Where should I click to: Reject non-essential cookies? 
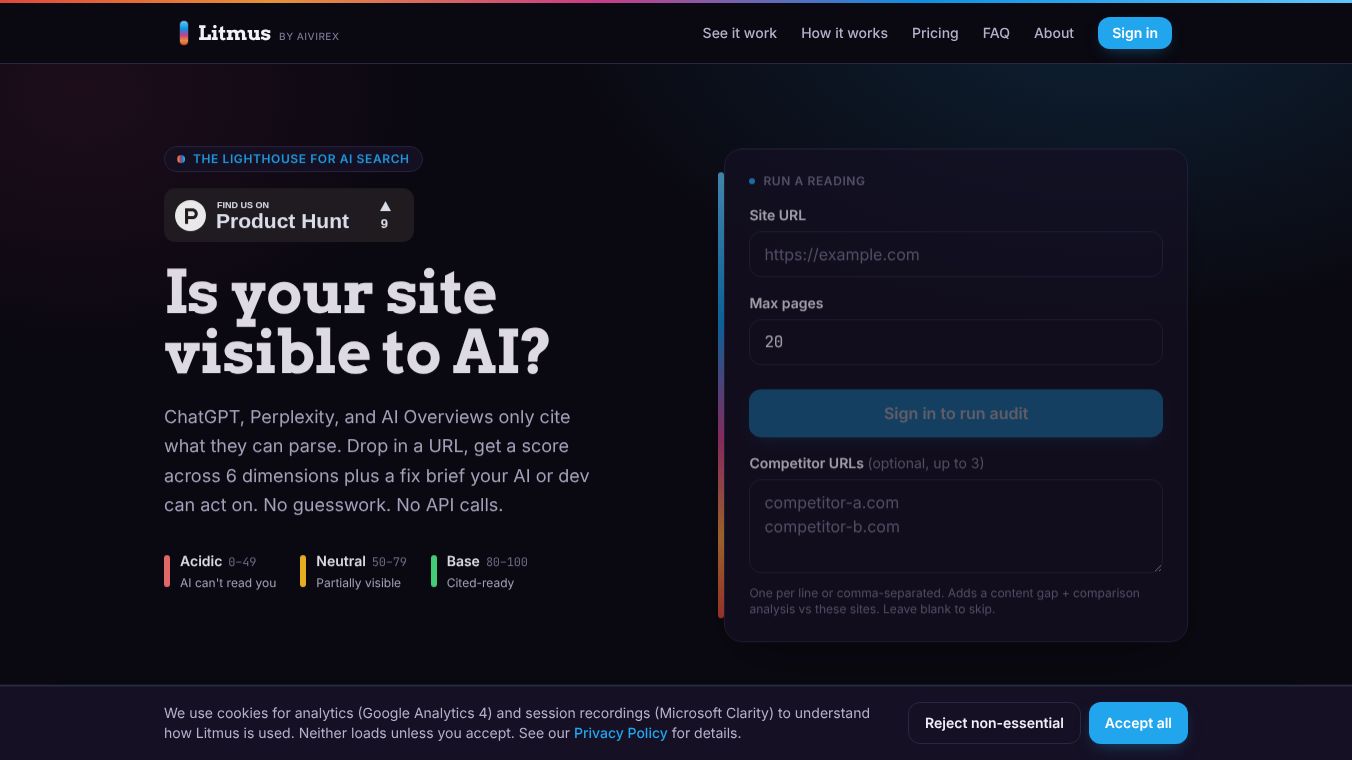click(x=994, y=723)
